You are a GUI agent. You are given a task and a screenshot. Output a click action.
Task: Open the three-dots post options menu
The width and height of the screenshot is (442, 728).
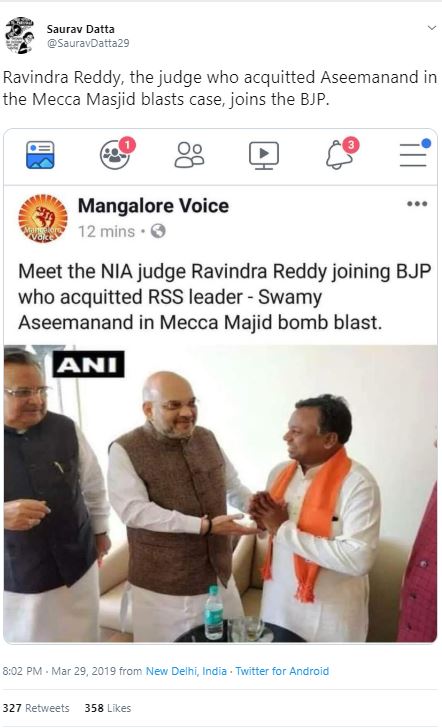click(x=416, y=204)
